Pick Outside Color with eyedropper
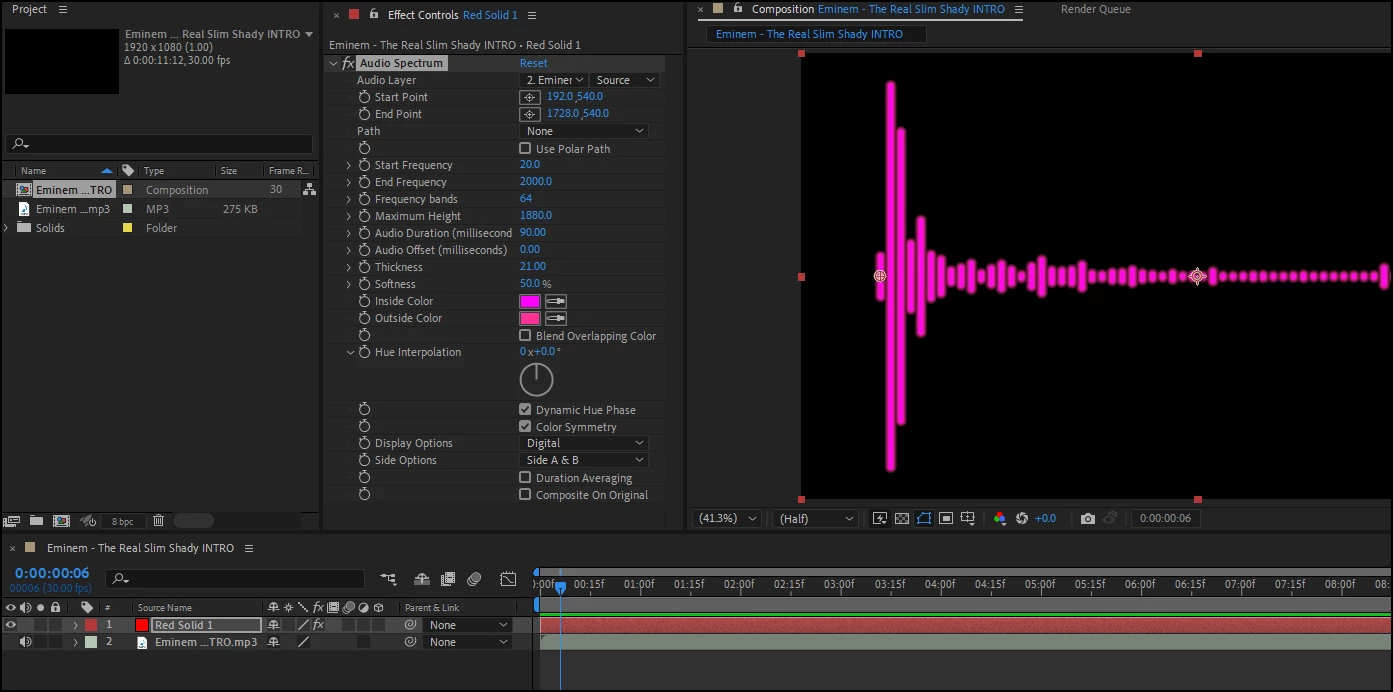 click(x=555, y=318)
